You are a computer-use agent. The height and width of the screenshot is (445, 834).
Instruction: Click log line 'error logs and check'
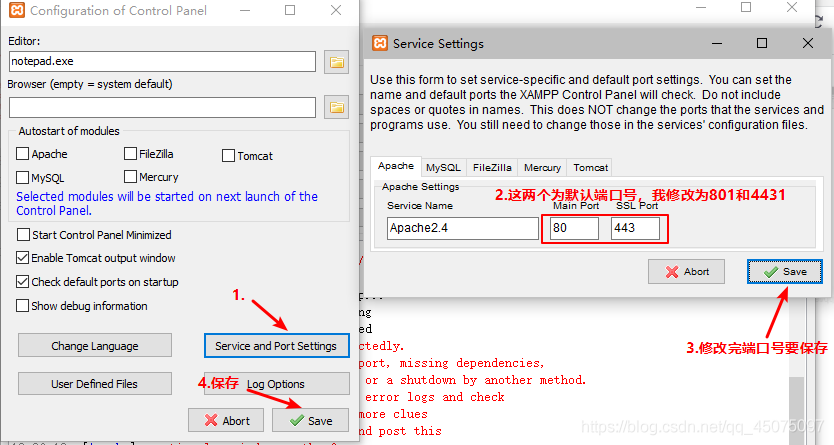click(x=435, y=397)
